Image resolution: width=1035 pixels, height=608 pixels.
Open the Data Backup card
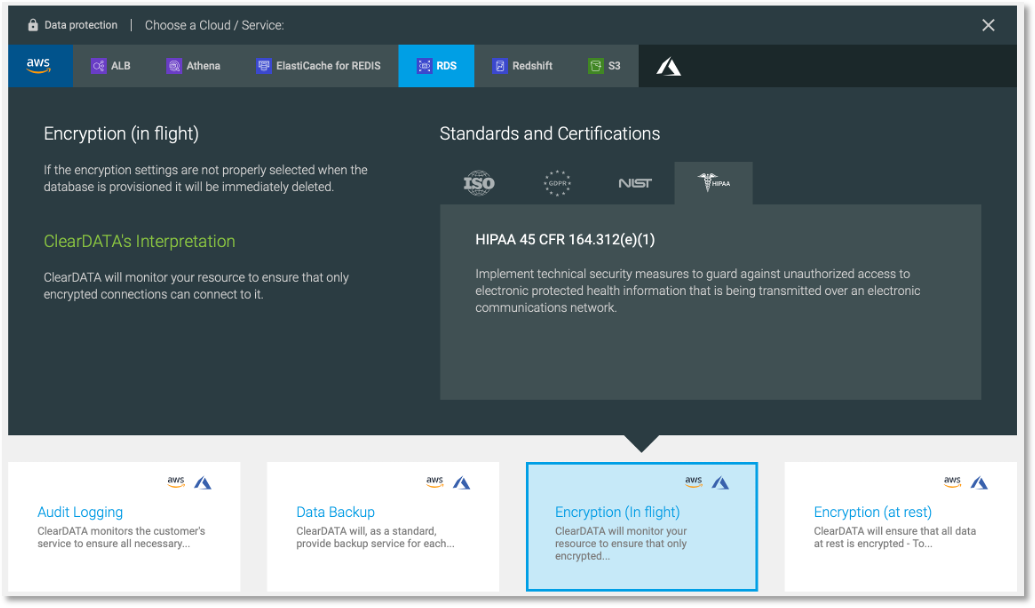pos(383,526)
